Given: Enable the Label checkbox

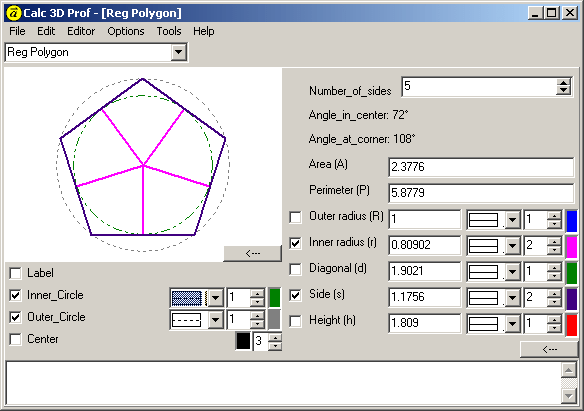Looking at the screenshot, I should [15, 273].
